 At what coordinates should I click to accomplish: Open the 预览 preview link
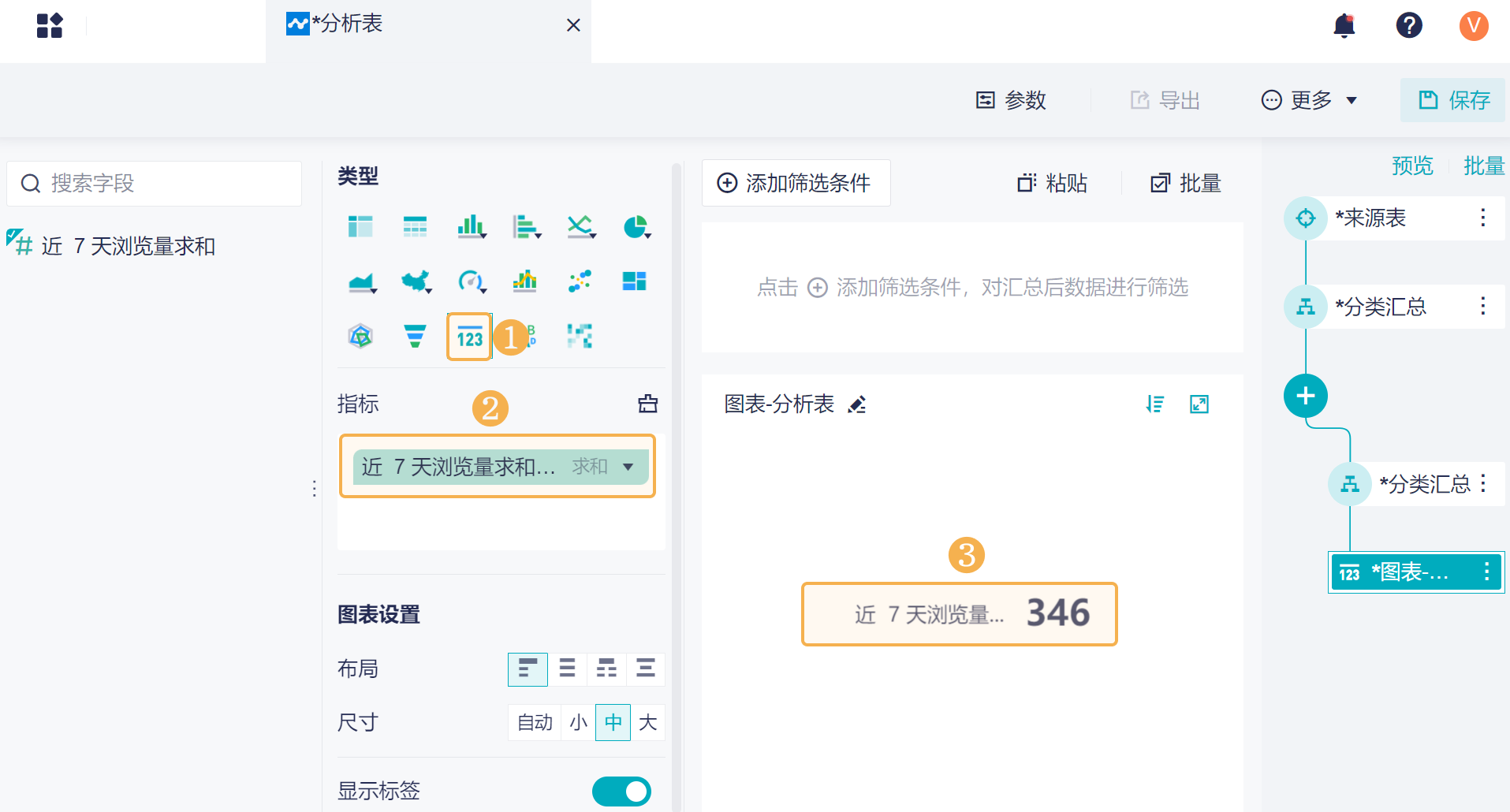coord(1412,166)
